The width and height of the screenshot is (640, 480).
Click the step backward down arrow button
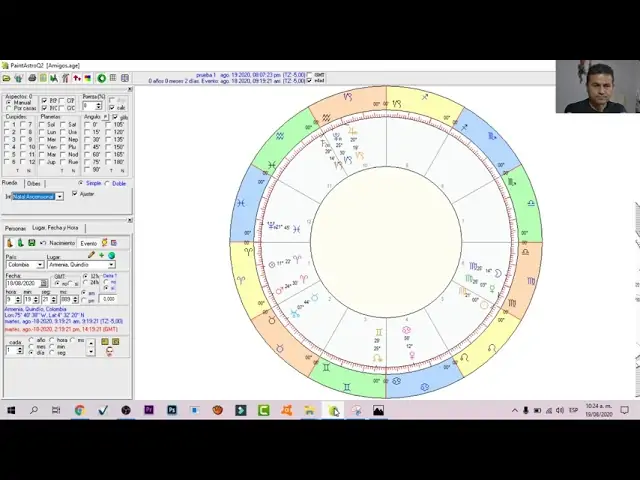91,351
